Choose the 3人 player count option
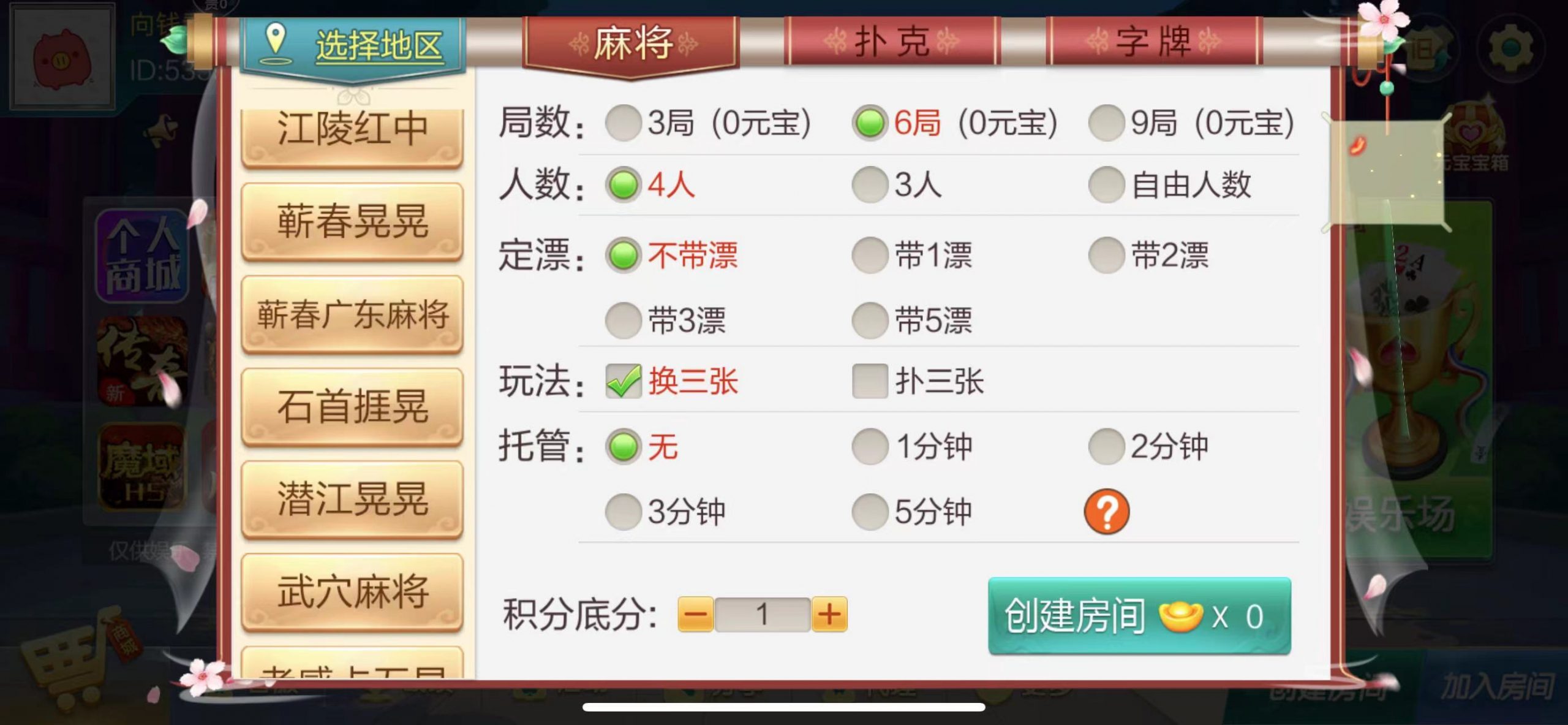This screenshot has height=725, width=1568. (870, 184)
